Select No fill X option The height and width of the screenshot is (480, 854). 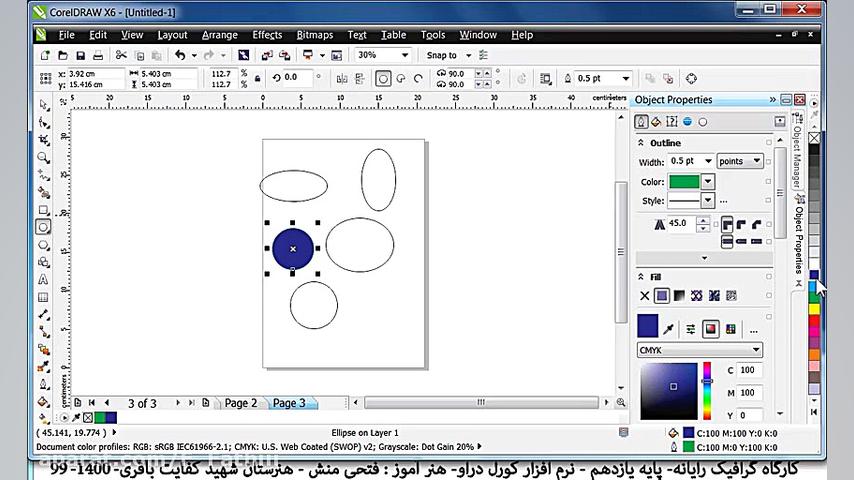[644, 296]
